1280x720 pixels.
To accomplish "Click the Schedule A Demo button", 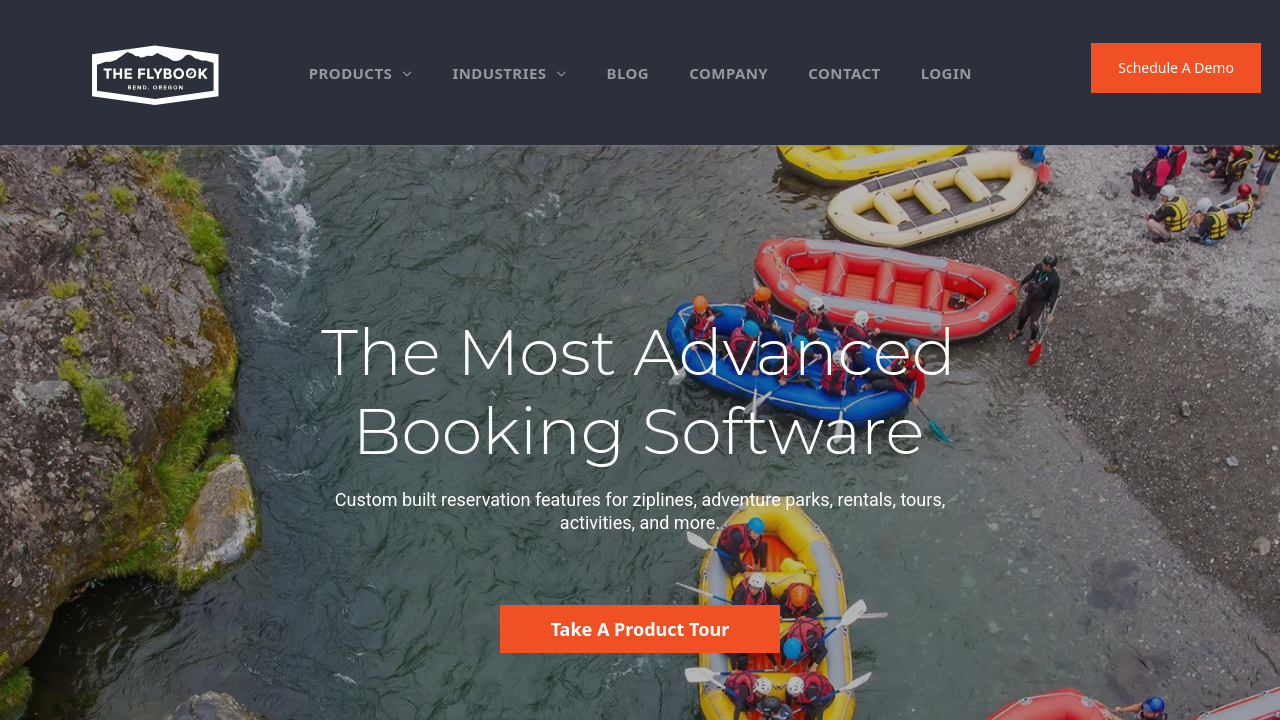I will [x=1176, y=68].
